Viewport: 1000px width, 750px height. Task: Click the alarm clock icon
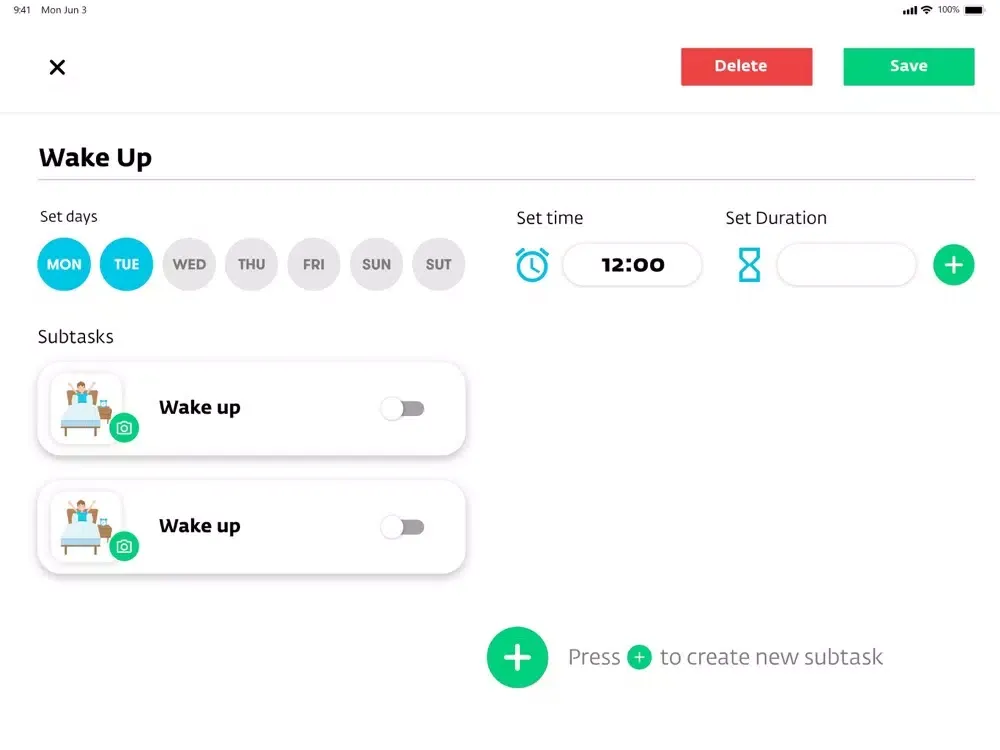[x=532, y=265]
